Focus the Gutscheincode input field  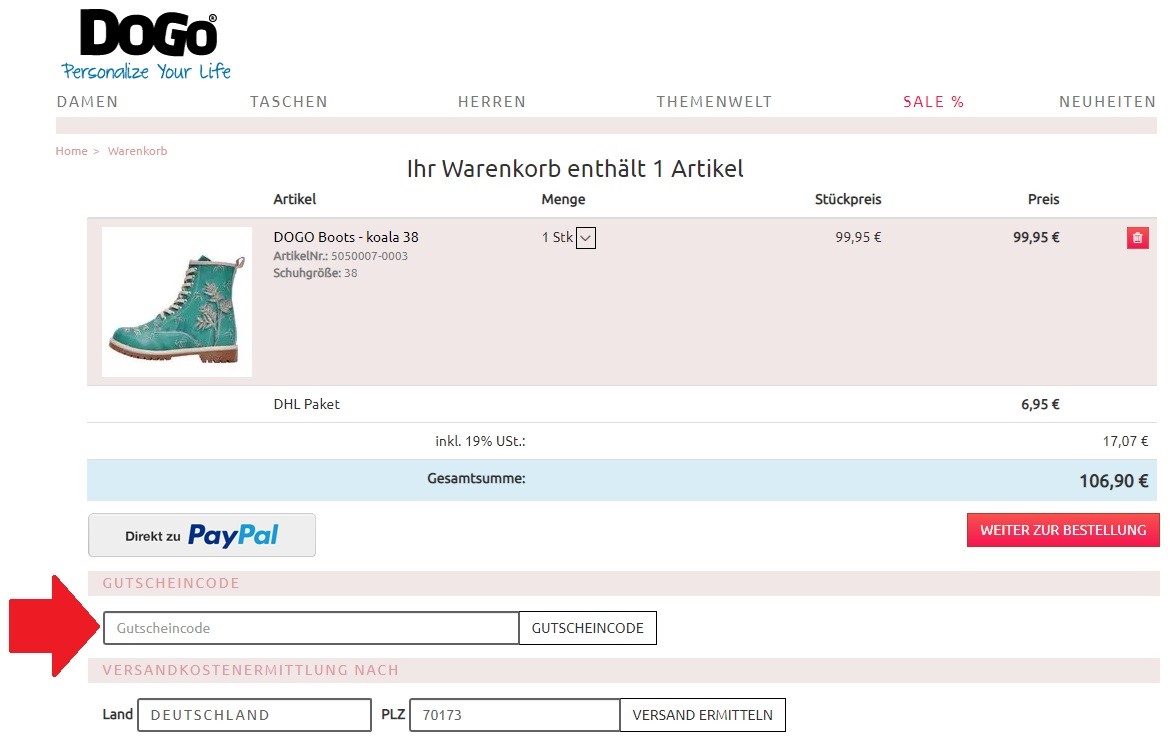(311, 628)
